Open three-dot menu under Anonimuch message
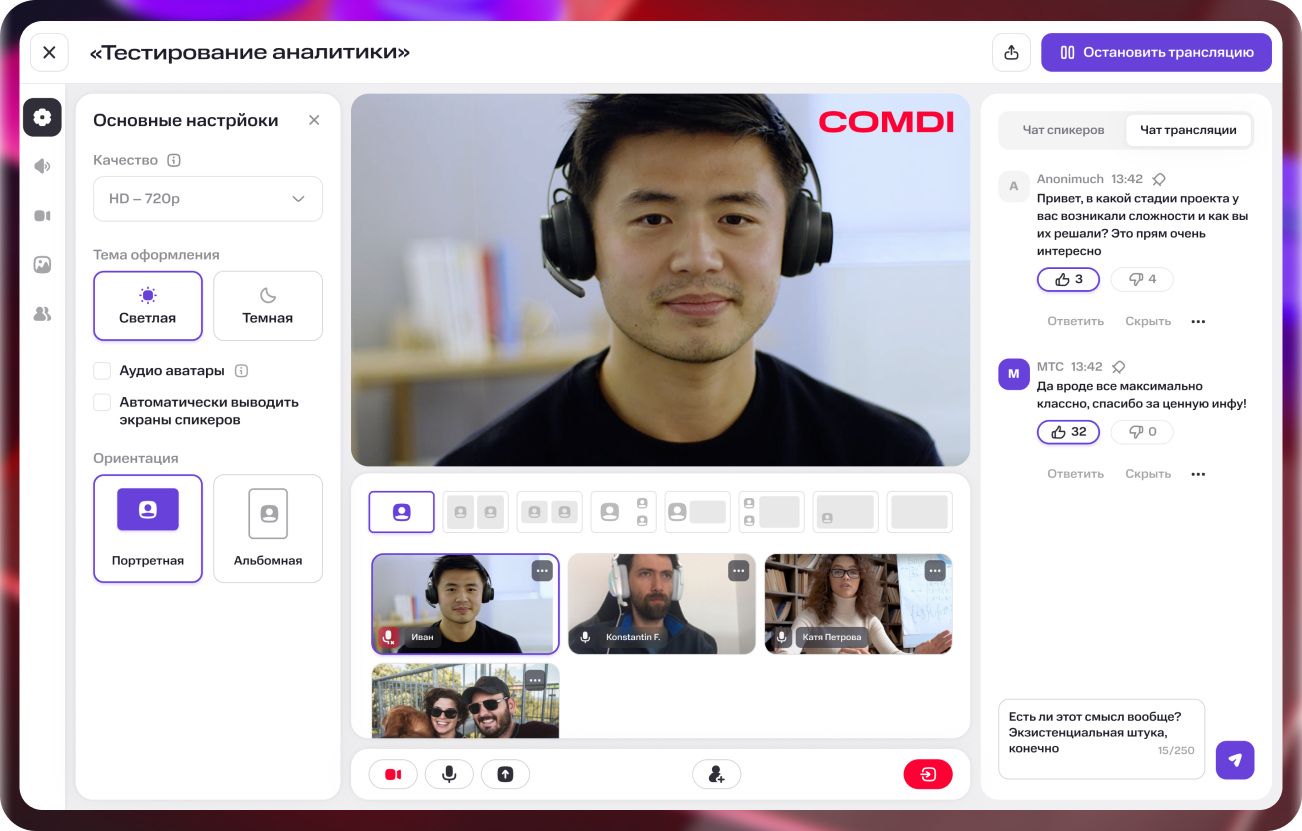Screen dimensions: 1302x831 click(1198, 322)
